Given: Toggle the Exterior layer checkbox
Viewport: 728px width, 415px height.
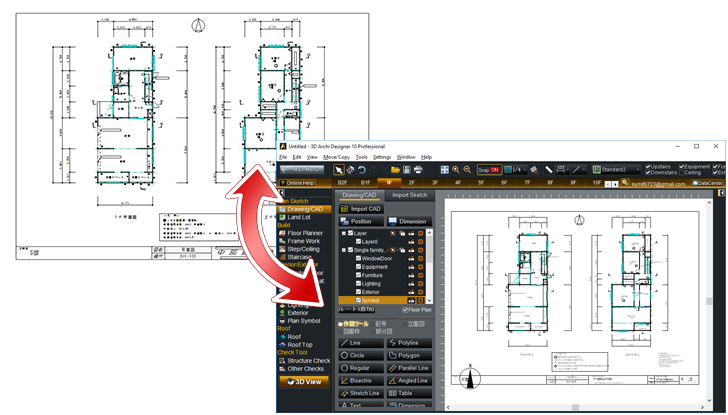Looking at the screenshot, I should (x=358, y=292).
